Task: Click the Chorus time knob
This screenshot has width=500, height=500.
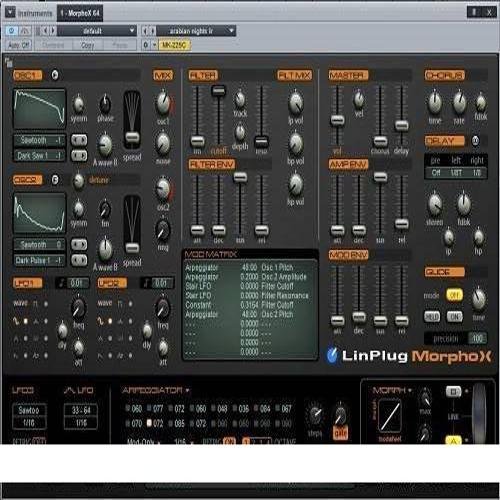Action: tap(435, 103)
